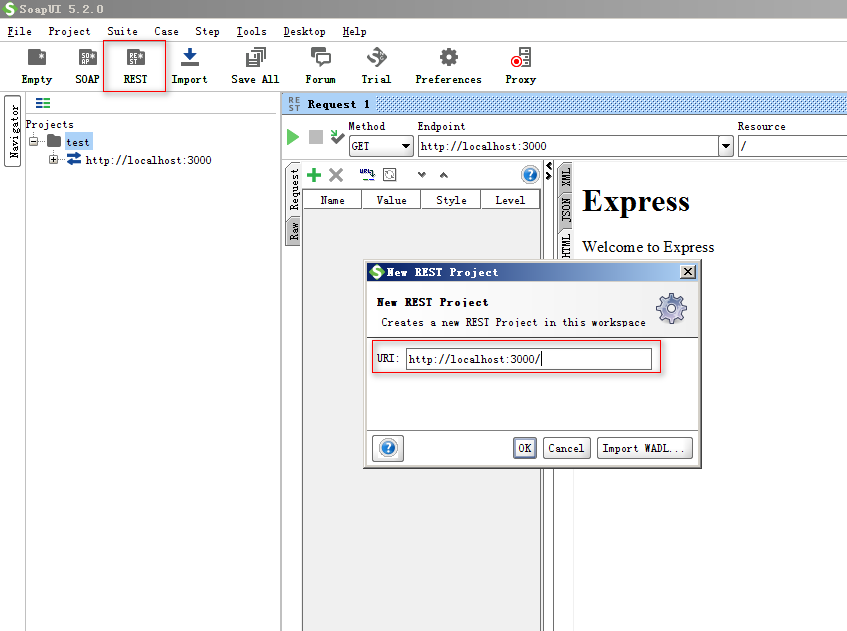Click the splitter collapse arrows

pyautogui.click(x=548, y=171)
